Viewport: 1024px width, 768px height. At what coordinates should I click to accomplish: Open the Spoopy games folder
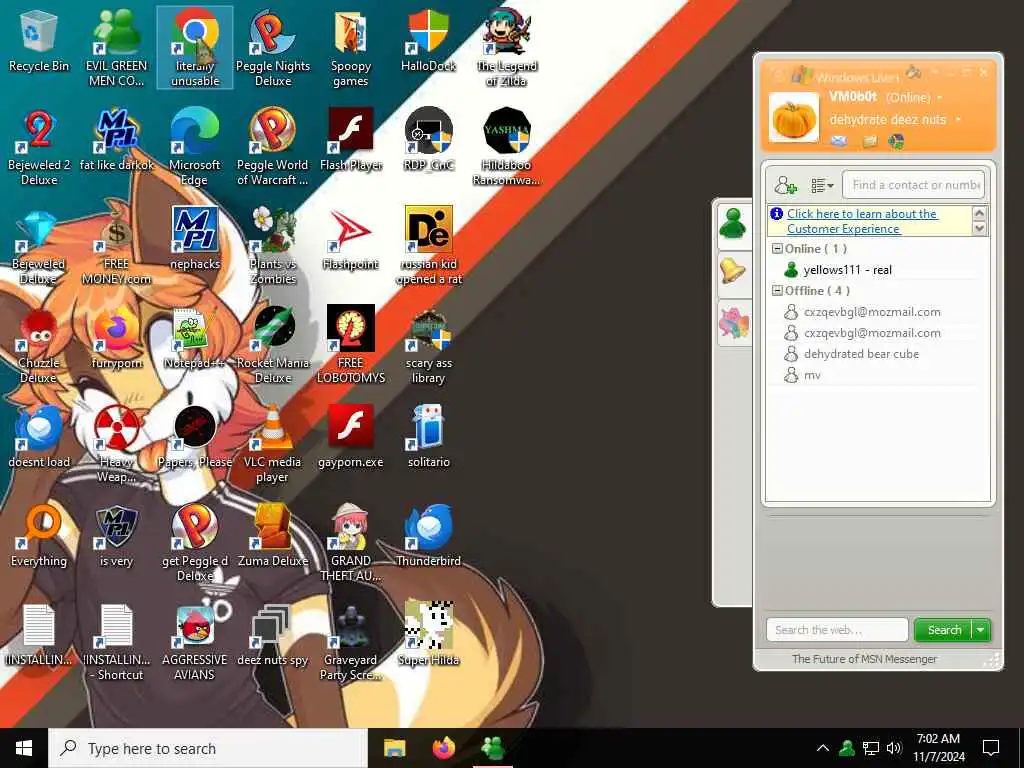(x=351, y=48)
